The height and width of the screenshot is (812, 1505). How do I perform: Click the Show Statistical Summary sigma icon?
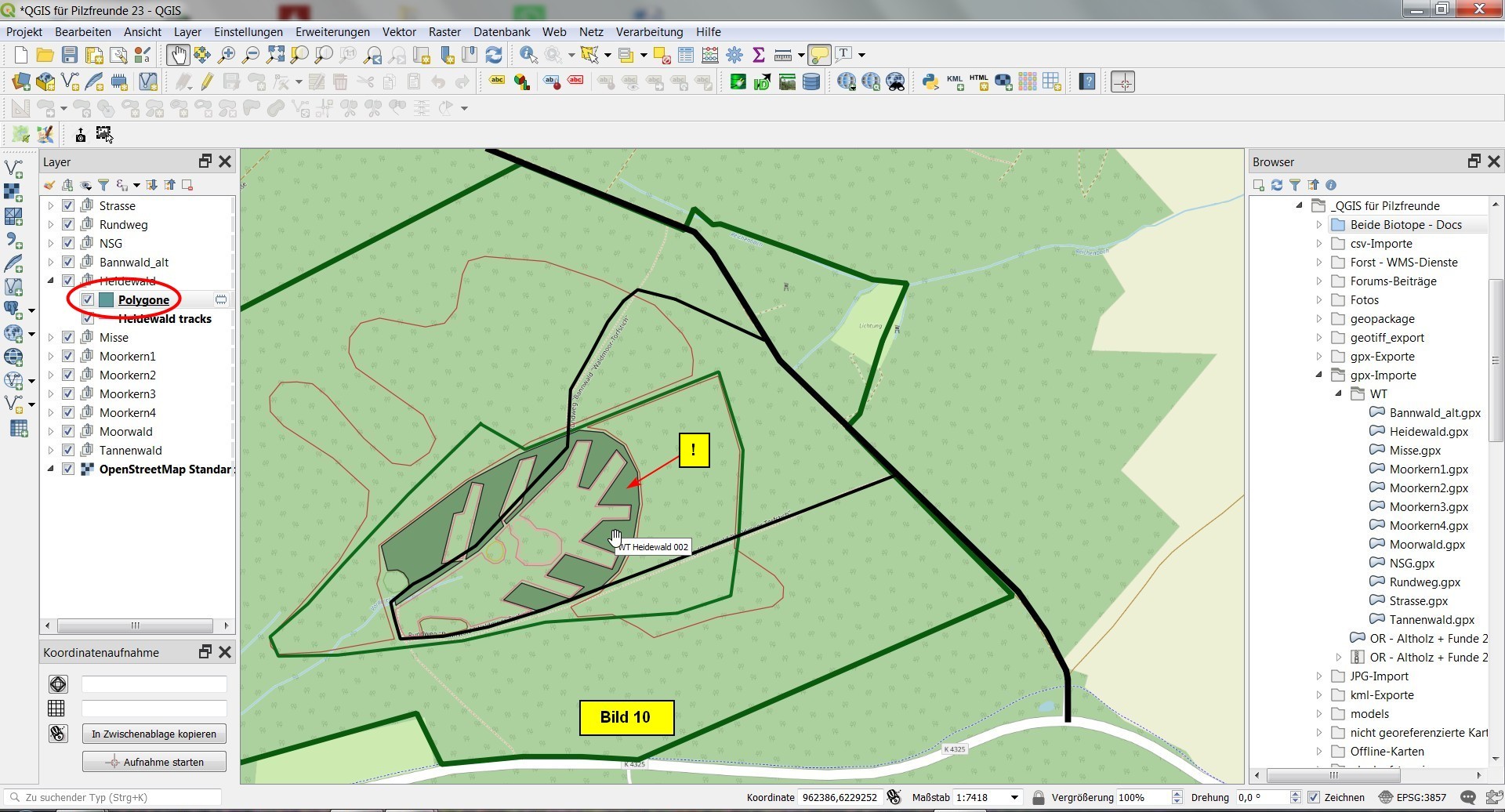tap(758, 55)
